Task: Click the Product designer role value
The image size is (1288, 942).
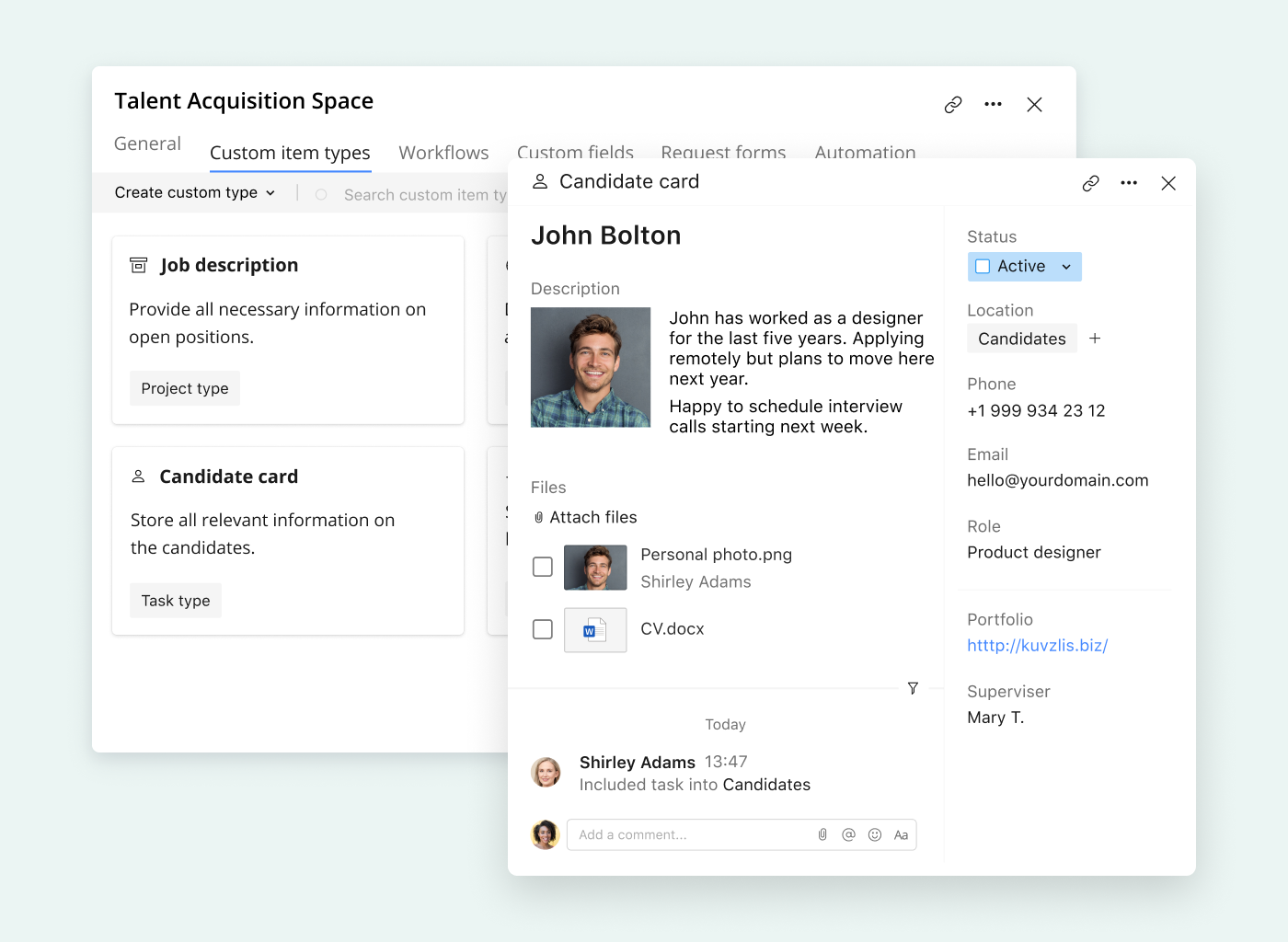Action: pyautogui.click(x=1034, y=553)
